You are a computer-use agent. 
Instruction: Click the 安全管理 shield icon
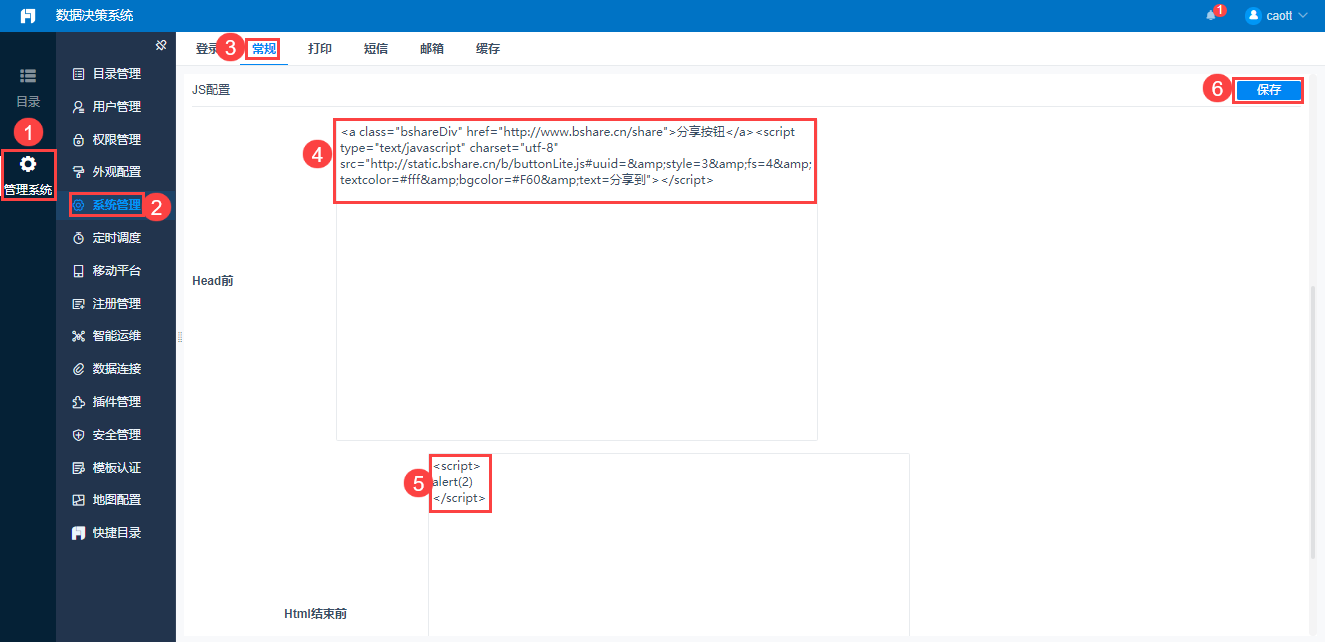click(x=78, y=435)
